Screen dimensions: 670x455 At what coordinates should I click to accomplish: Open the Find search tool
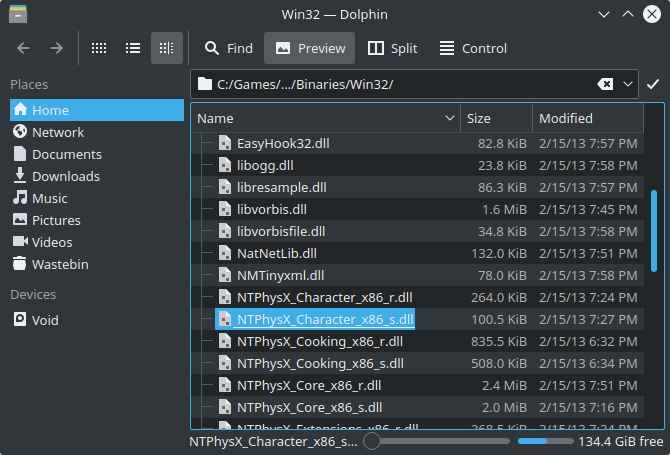[x=229, y=48]
